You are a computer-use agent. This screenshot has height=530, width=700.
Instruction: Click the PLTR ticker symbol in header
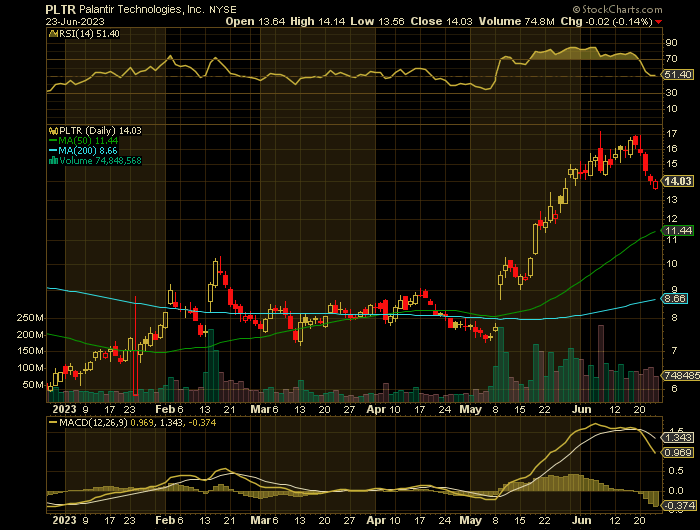pos(61,9)
